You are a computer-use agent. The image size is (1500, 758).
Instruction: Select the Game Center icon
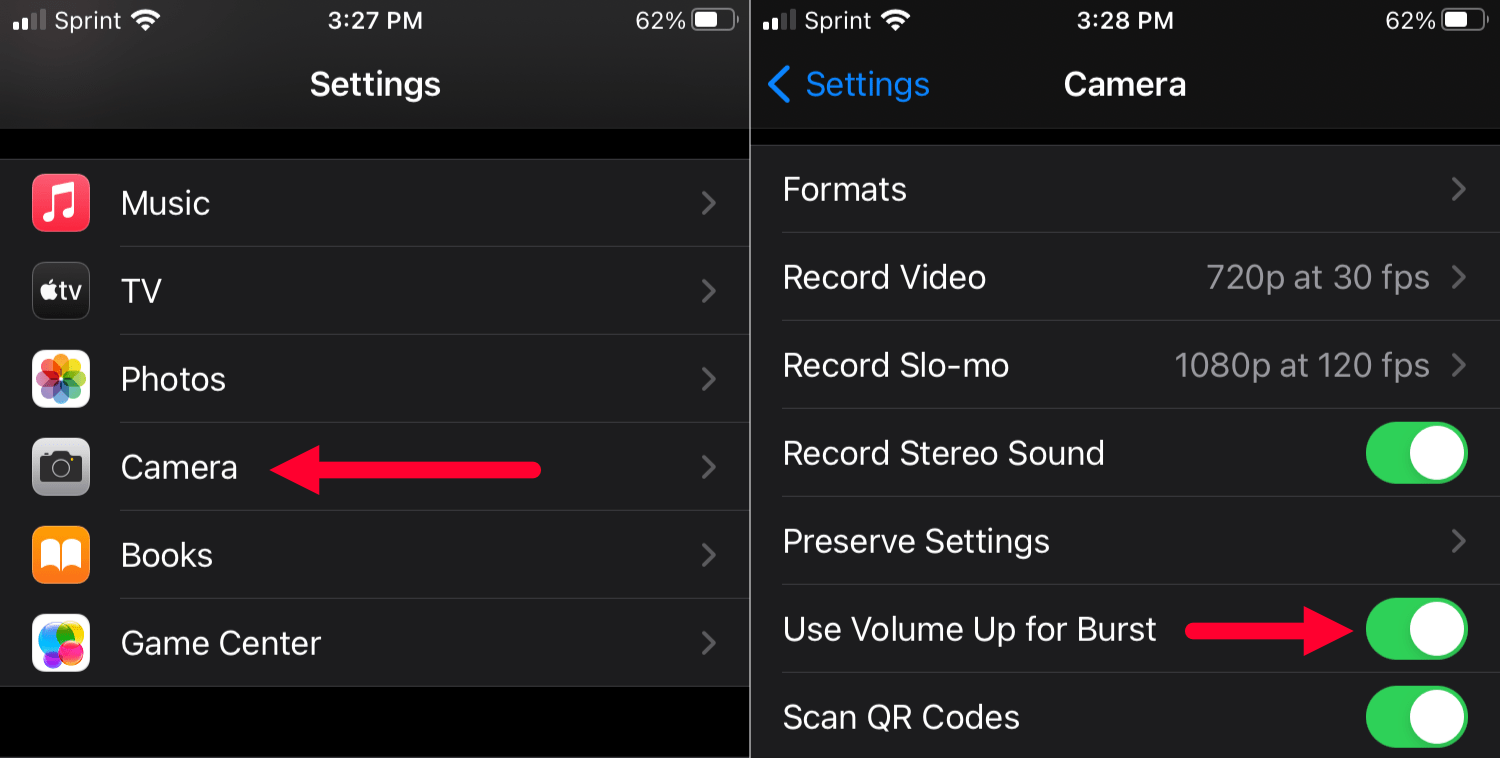tap(60, 643)
